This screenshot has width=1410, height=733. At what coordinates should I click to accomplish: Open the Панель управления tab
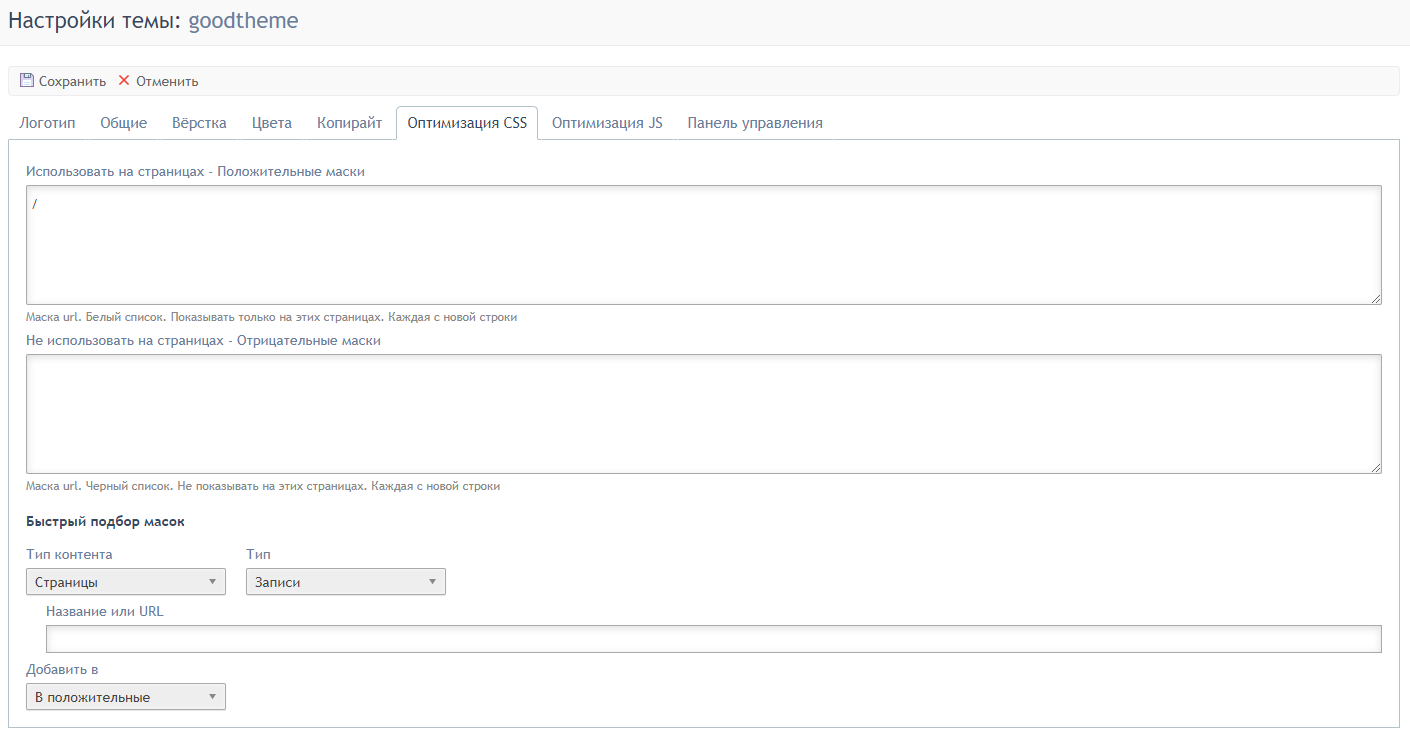coord(755,123)
